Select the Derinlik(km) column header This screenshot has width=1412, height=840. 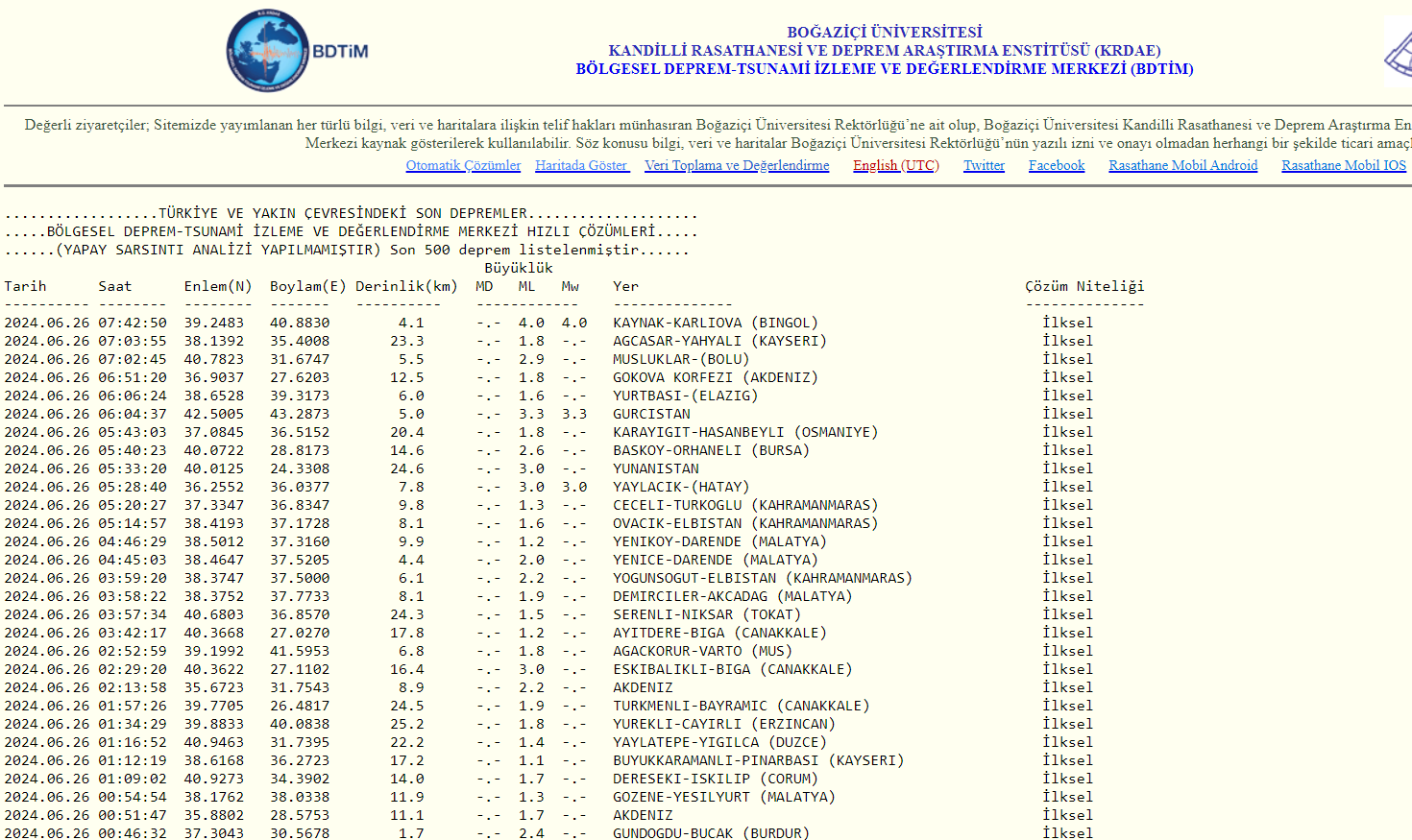(x=406, y=286)
